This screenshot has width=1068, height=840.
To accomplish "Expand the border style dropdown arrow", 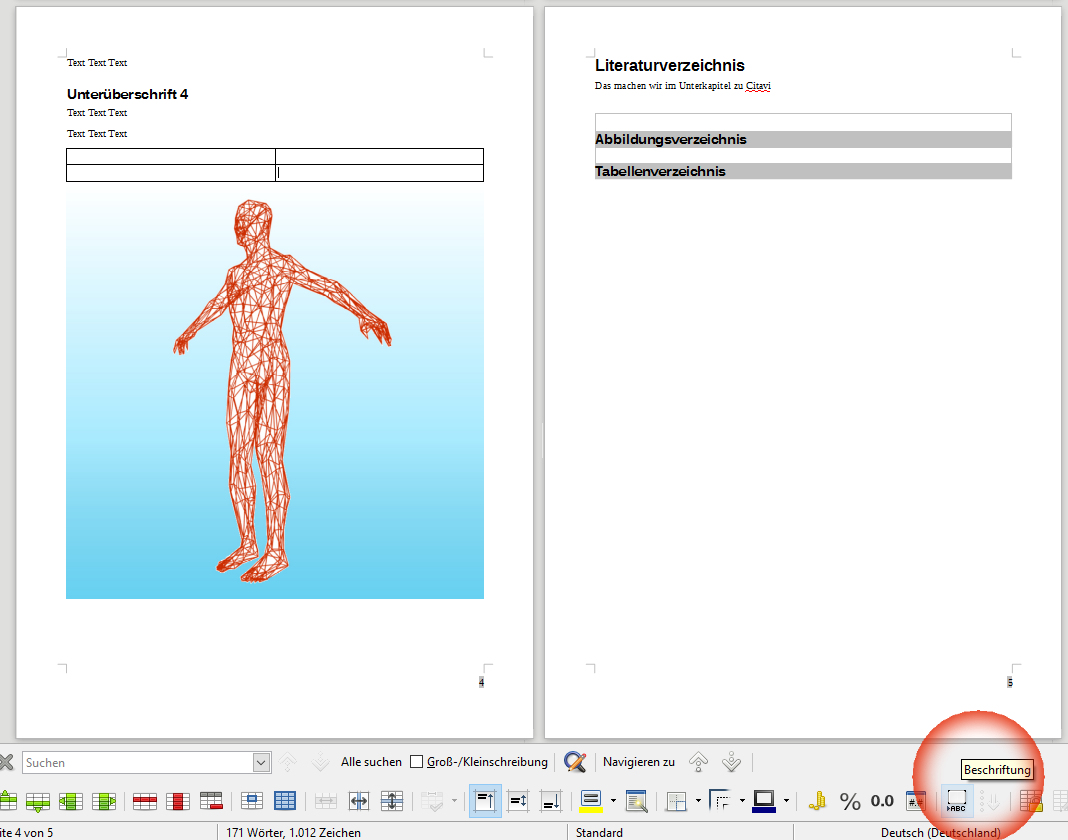I will (x=742, y=801).
